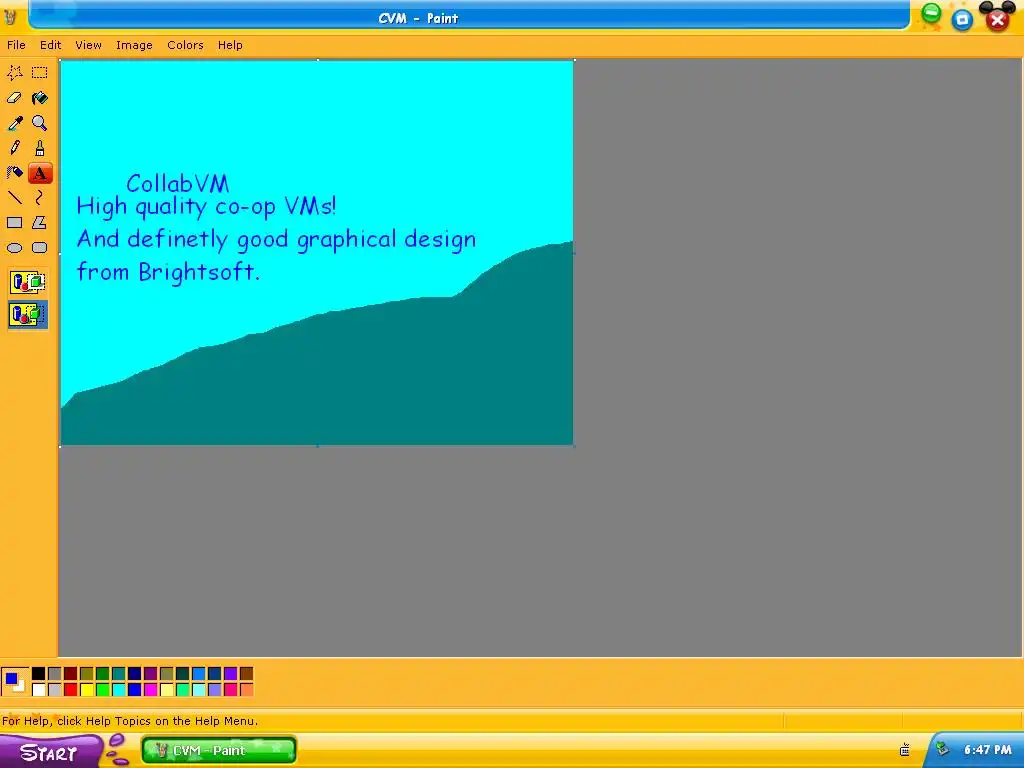Choose the dark gray swatch in top row
Image resolution: width=1024 pixels, height=768 pixels.
pyautogui.click(x=55, y=673)
